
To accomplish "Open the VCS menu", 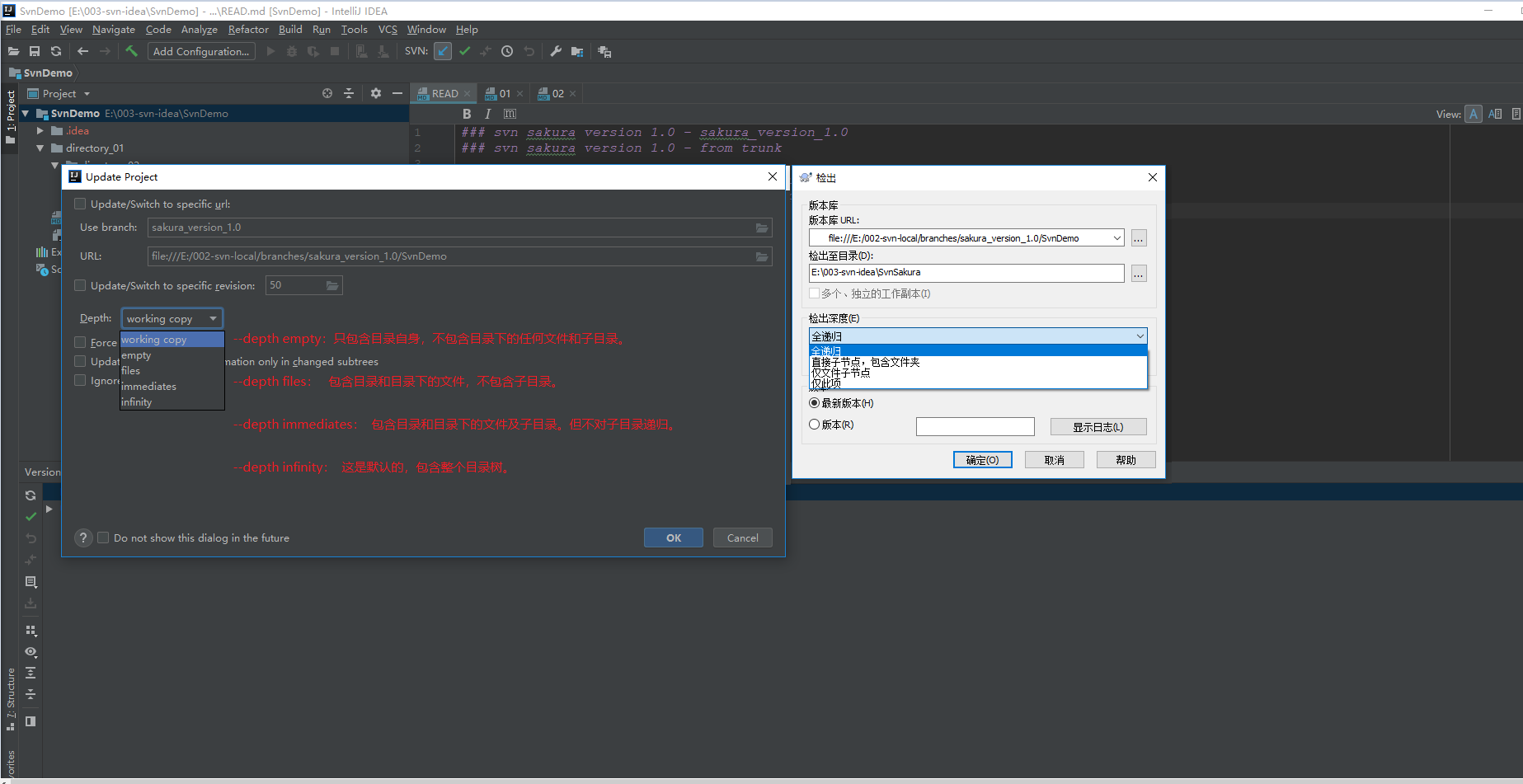I will coord(387,29).
